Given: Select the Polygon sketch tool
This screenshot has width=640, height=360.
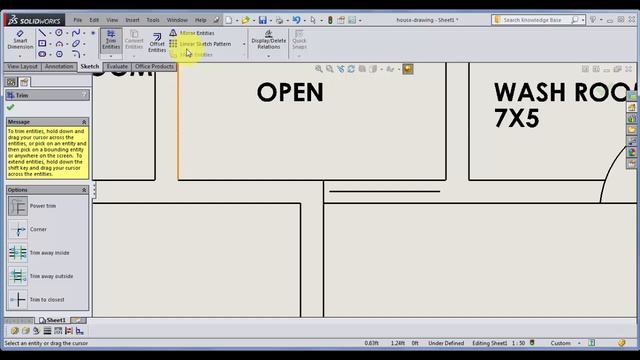Looking at the screenshot, I should pos(59,54).
